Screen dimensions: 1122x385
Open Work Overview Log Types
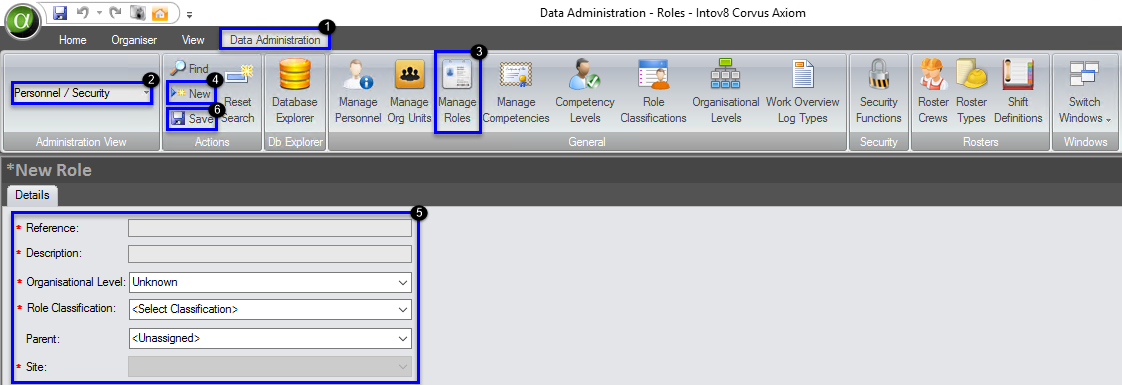tap(802, 92)
